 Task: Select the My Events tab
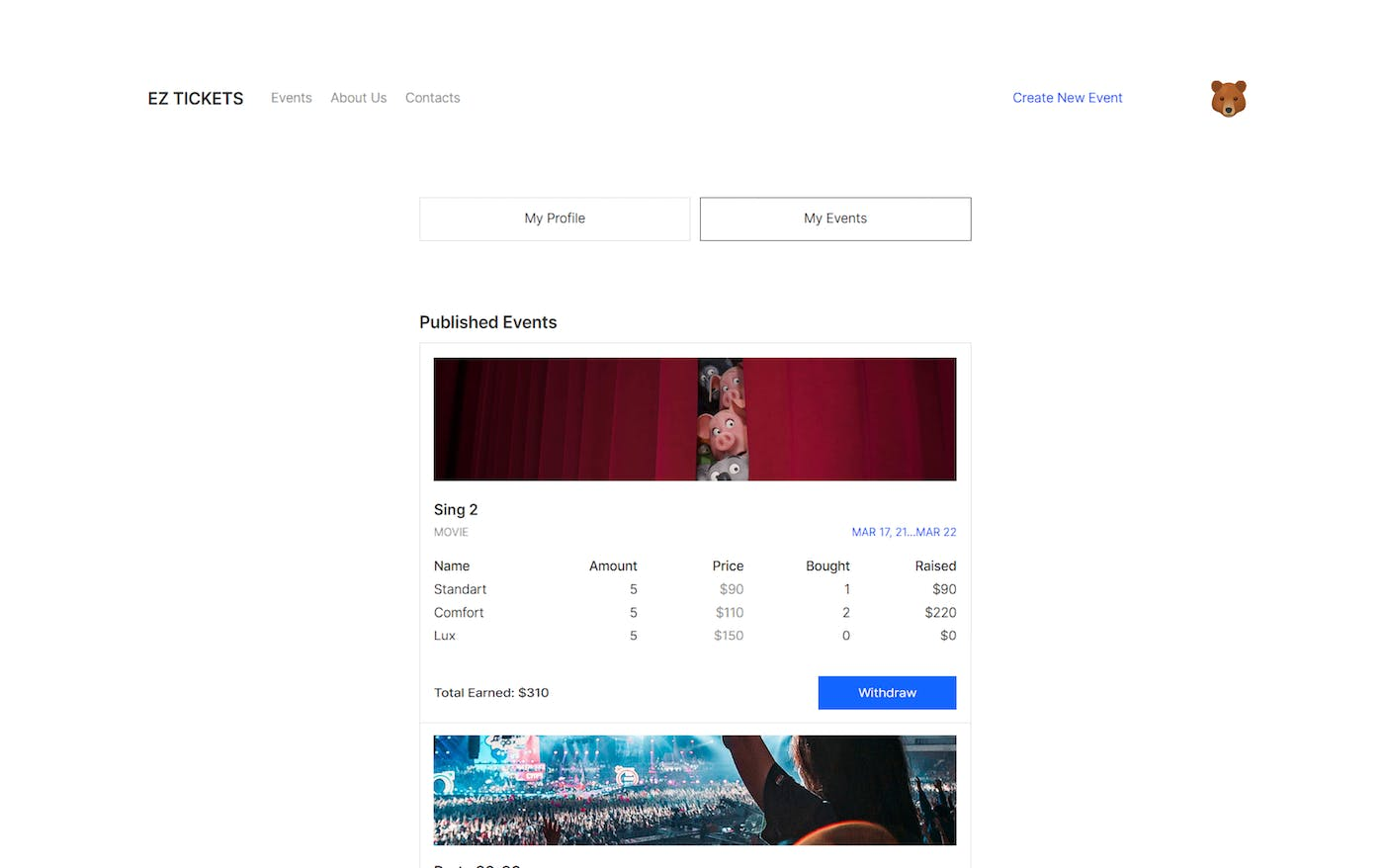(835, 218)
